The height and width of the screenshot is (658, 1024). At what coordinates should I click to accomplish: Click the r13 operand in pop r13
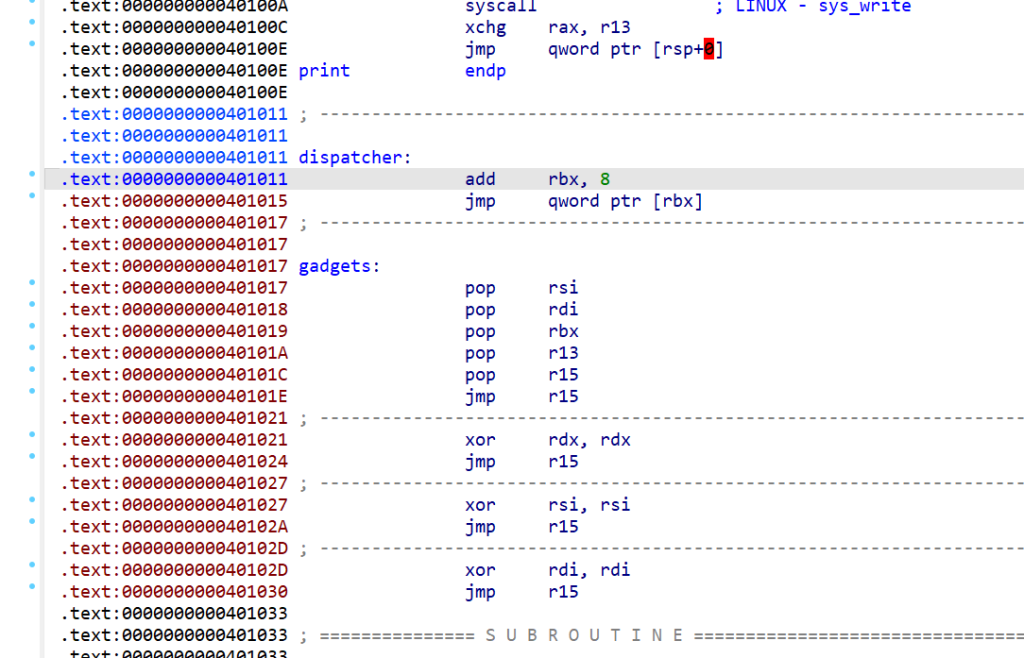[563, 353]
